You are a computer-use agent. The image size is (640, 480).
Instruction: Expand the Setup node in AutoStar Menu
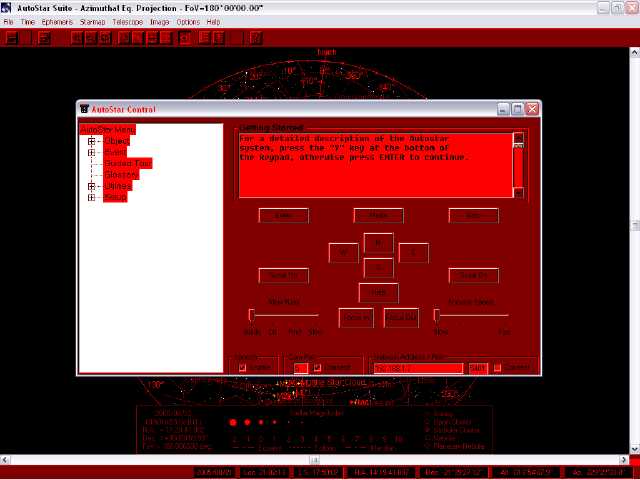pyautogui.click(x=91, y=198)
